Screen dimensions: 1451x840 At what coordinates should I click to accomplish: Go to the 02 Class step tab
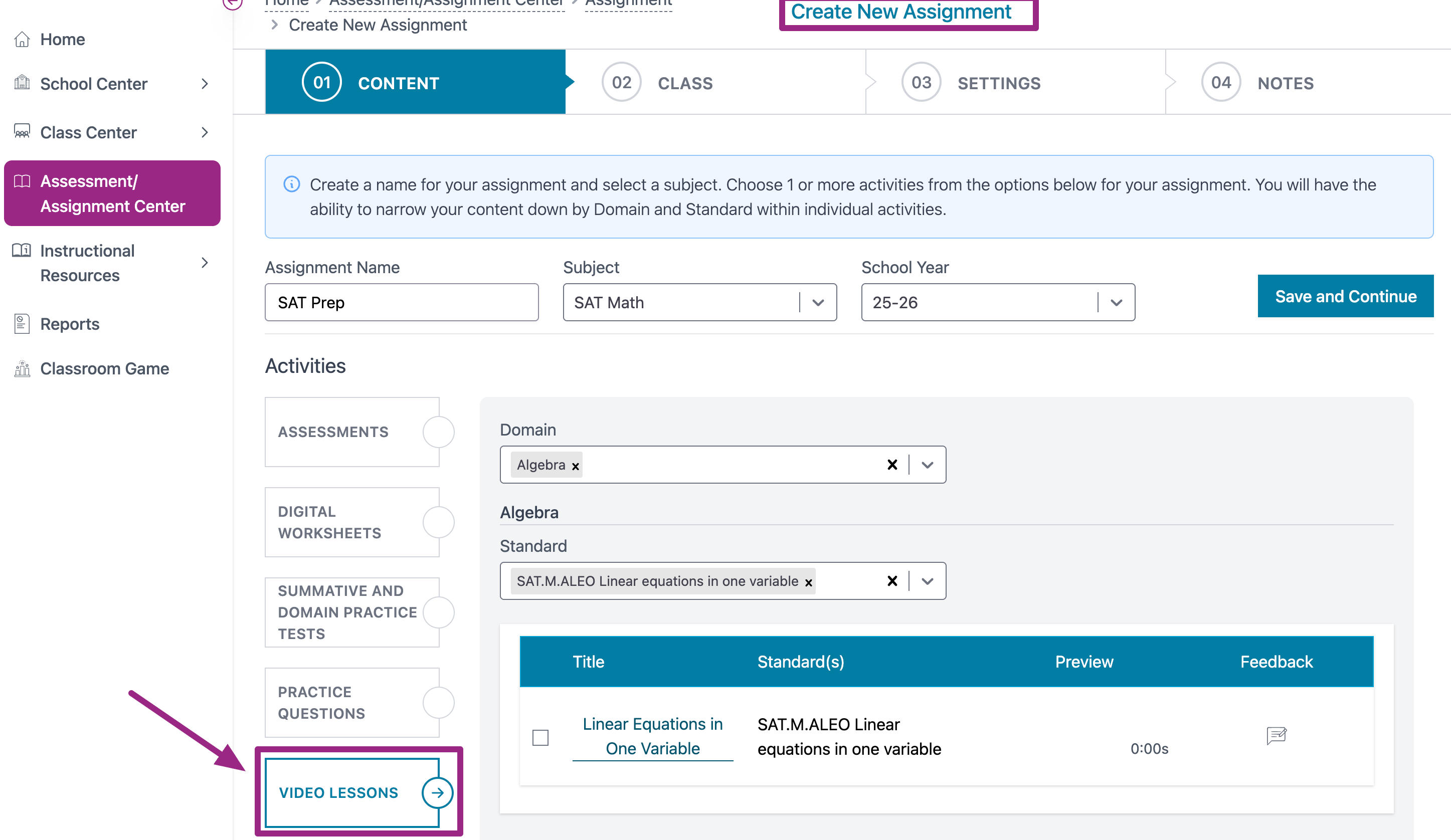[x=685, y=83]
